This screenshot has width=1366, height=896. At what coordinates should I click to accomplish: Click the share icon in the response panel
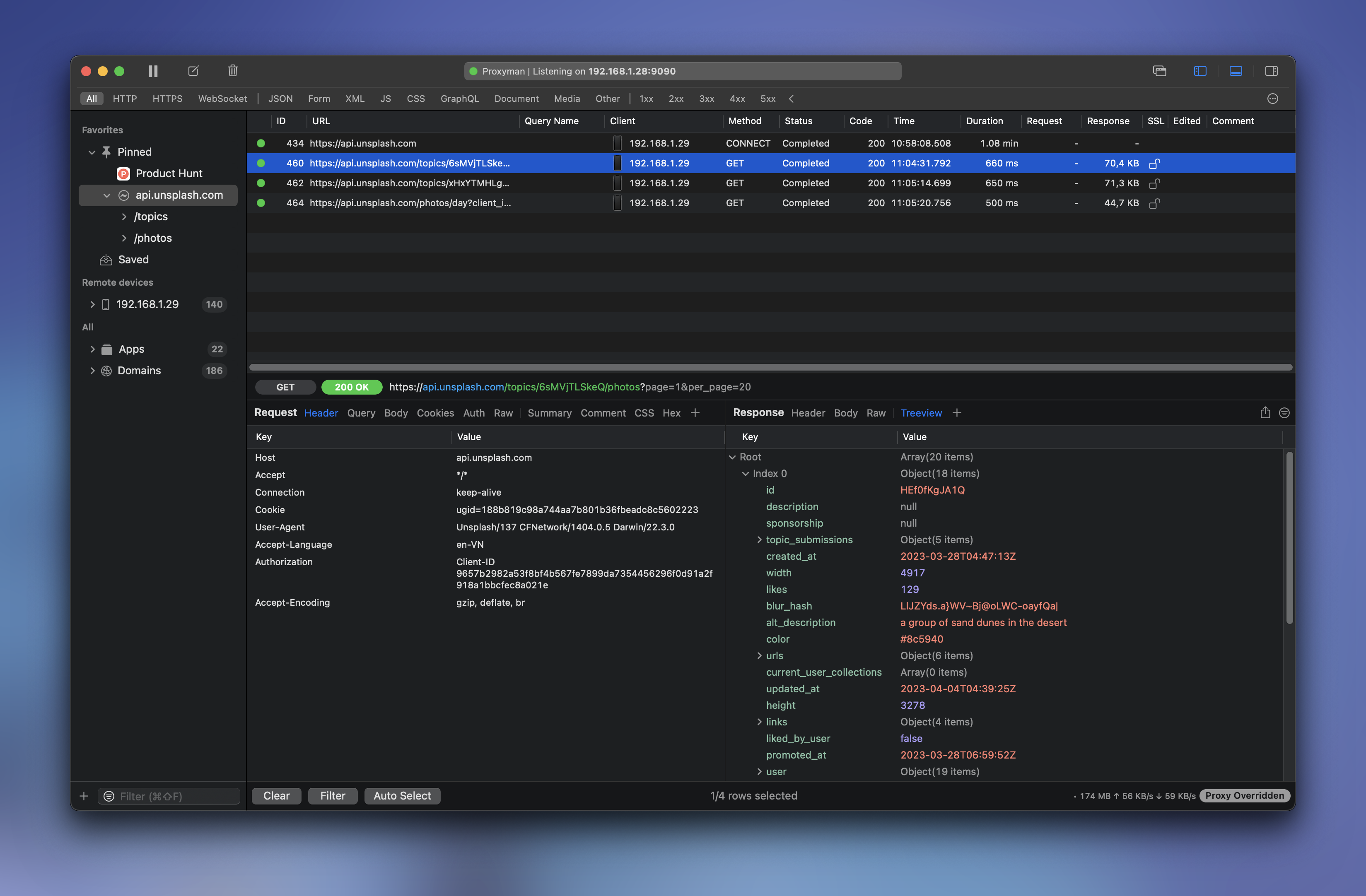pyautogui.click(x=1265, y=412)
